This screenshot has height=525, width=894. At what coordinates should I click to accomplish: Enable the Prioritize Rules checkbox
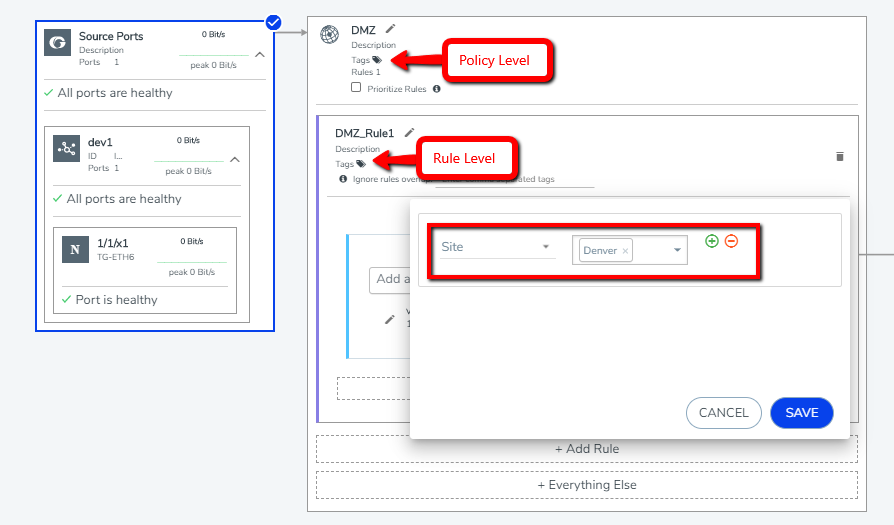356,88
